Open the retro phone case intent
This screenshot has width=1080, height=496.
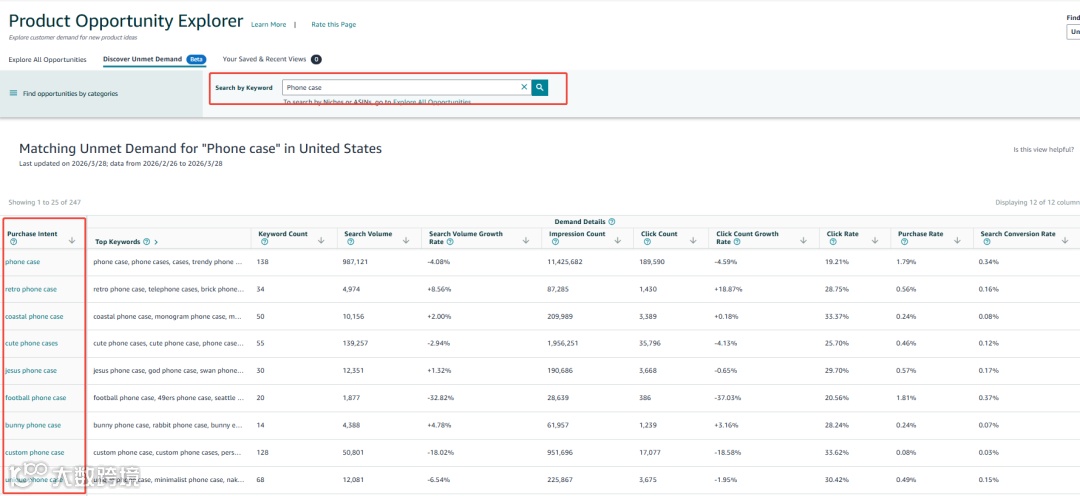point(31,289)
